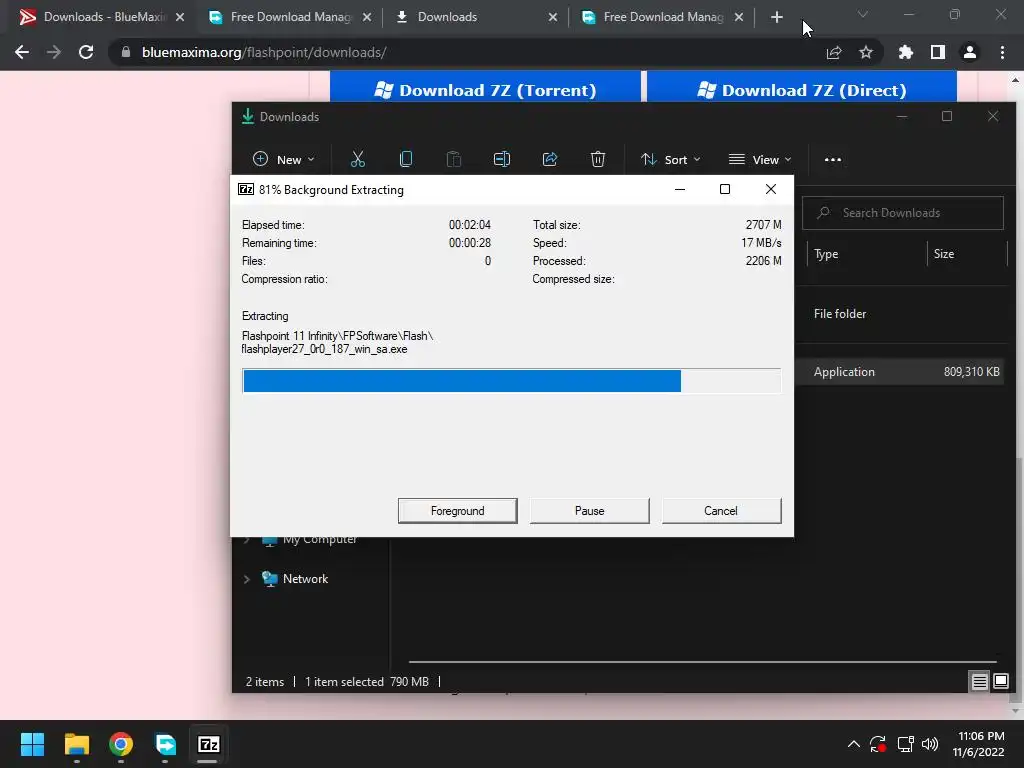
Task: Close the Chrome Downloads tab
Action: [x=552, y=17]
